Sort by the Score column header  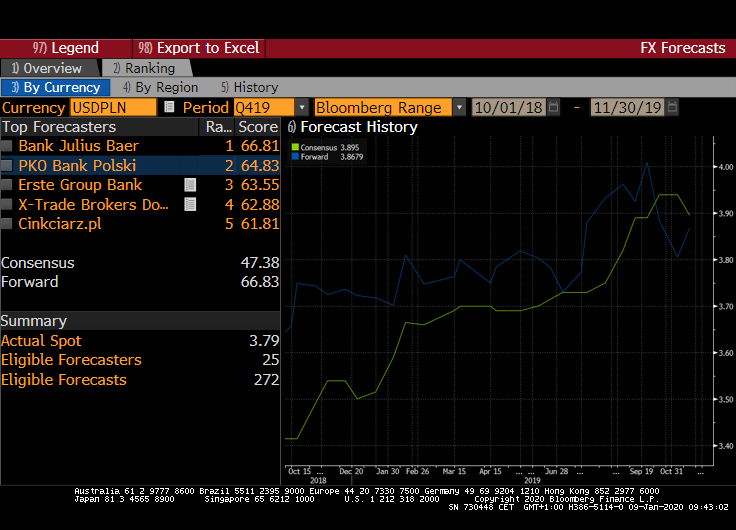coord(257,127)
